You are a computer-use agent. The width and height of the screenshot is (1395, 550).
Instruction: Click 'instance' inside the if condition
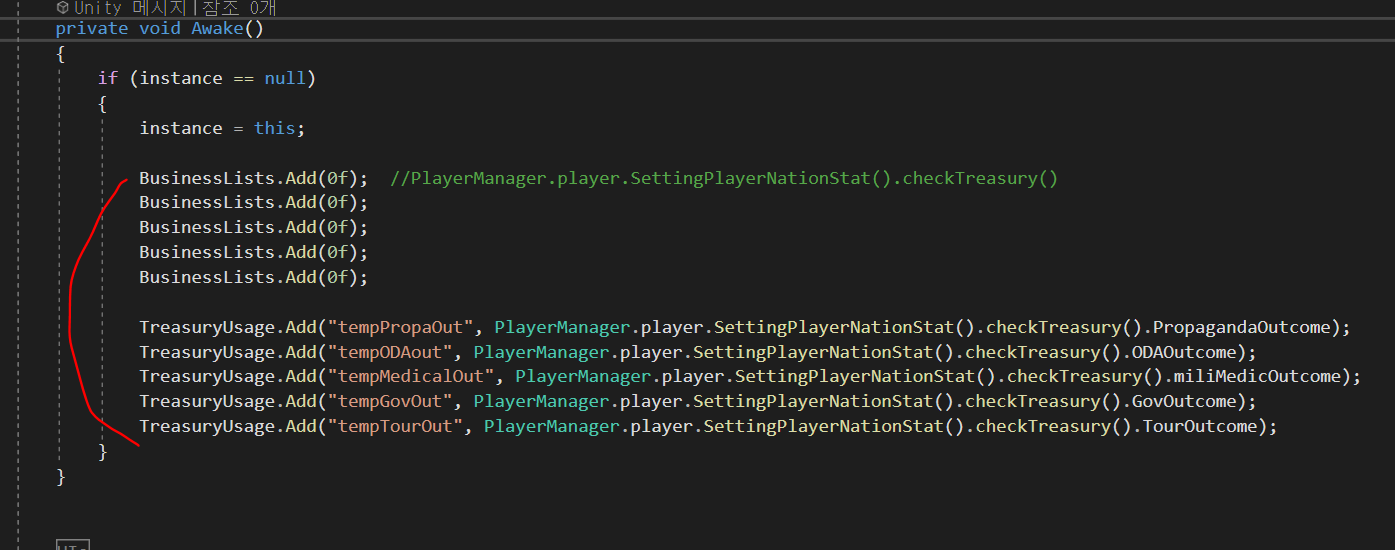tap(181, 78)
